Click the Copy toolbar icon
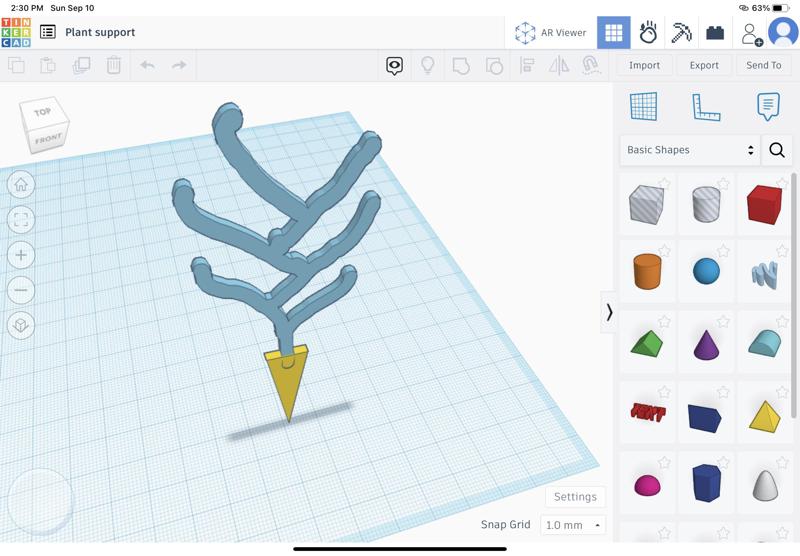800x556 pixels. pos(16,65)
